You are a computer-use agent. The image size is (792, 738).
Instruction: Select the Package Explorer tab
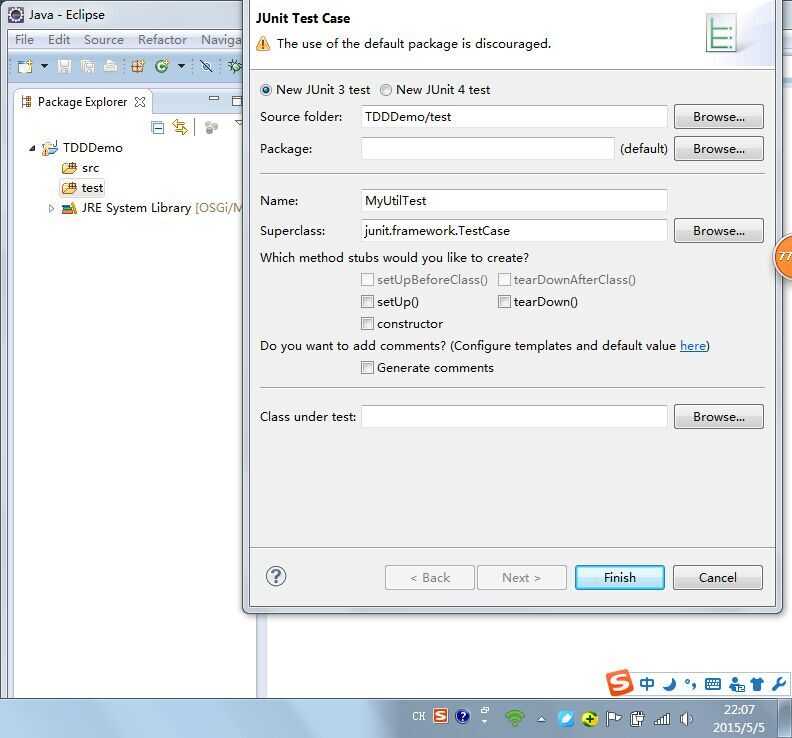pos(82,102)
